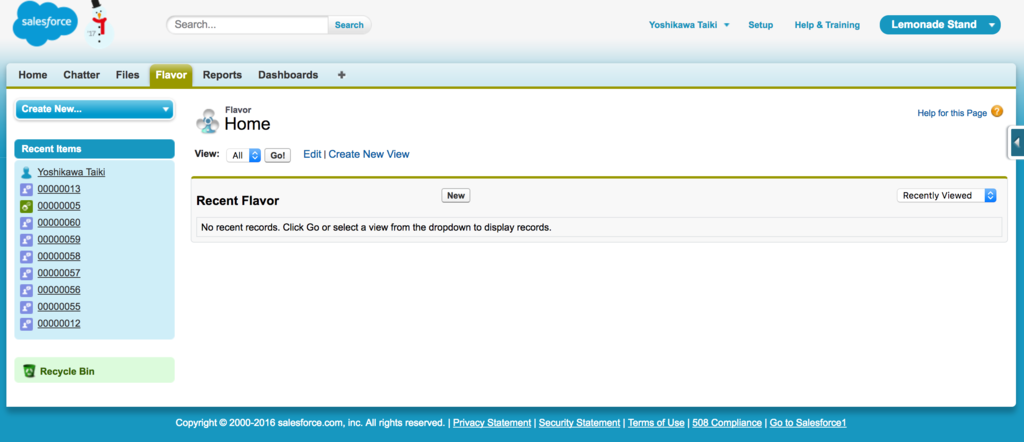Open the Create New dropdown
Viewport: 1024px width, 442px height.
[x=95, y=109]
